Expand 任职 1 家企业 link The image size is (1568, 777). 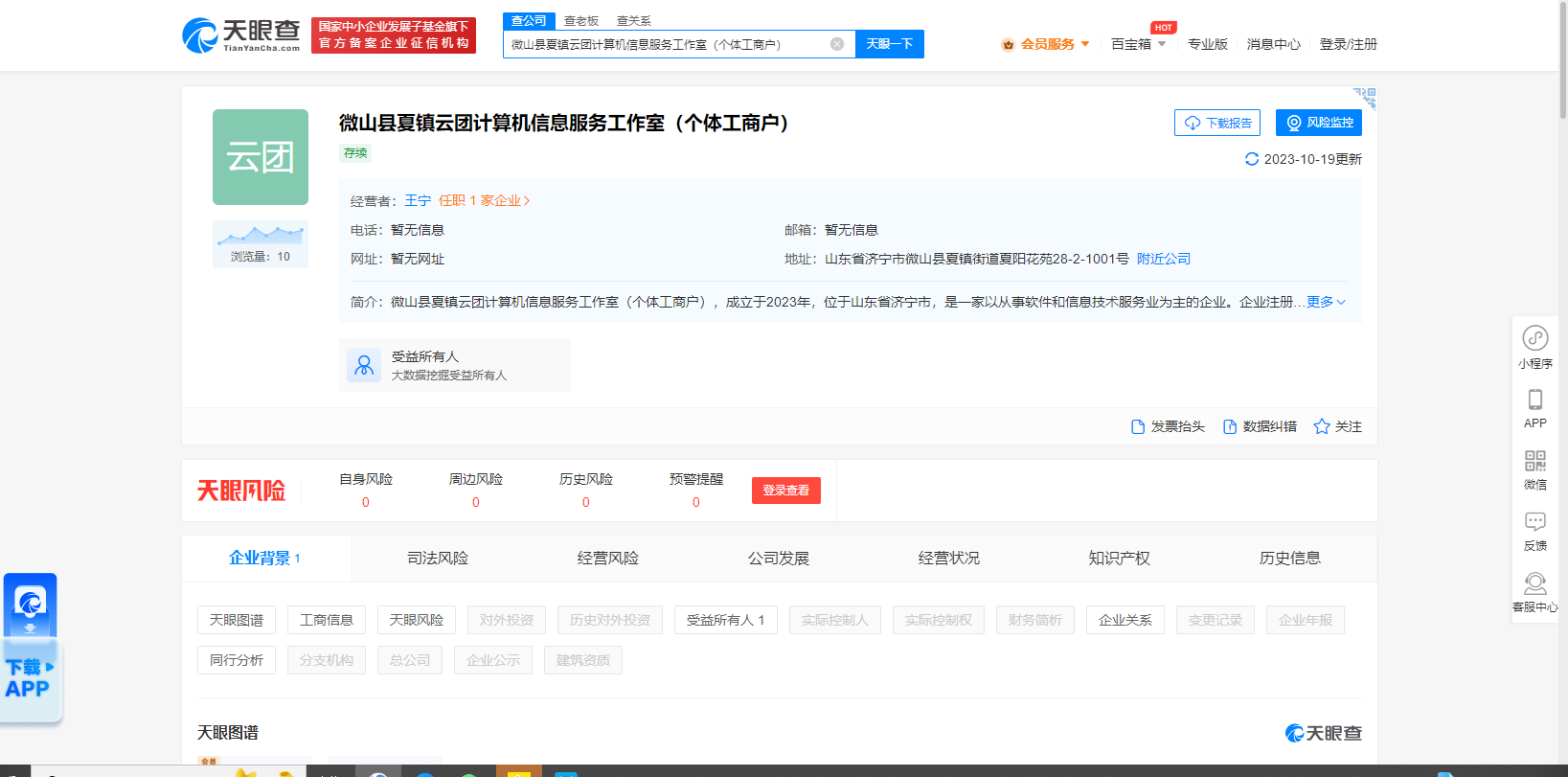[485, 200]
